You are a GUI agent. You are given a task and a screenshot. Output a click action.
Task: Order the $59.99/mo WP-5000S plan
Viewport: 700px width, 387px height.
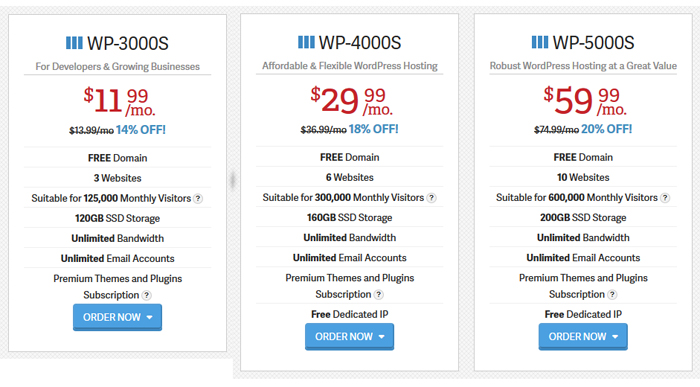coord(583,337)
